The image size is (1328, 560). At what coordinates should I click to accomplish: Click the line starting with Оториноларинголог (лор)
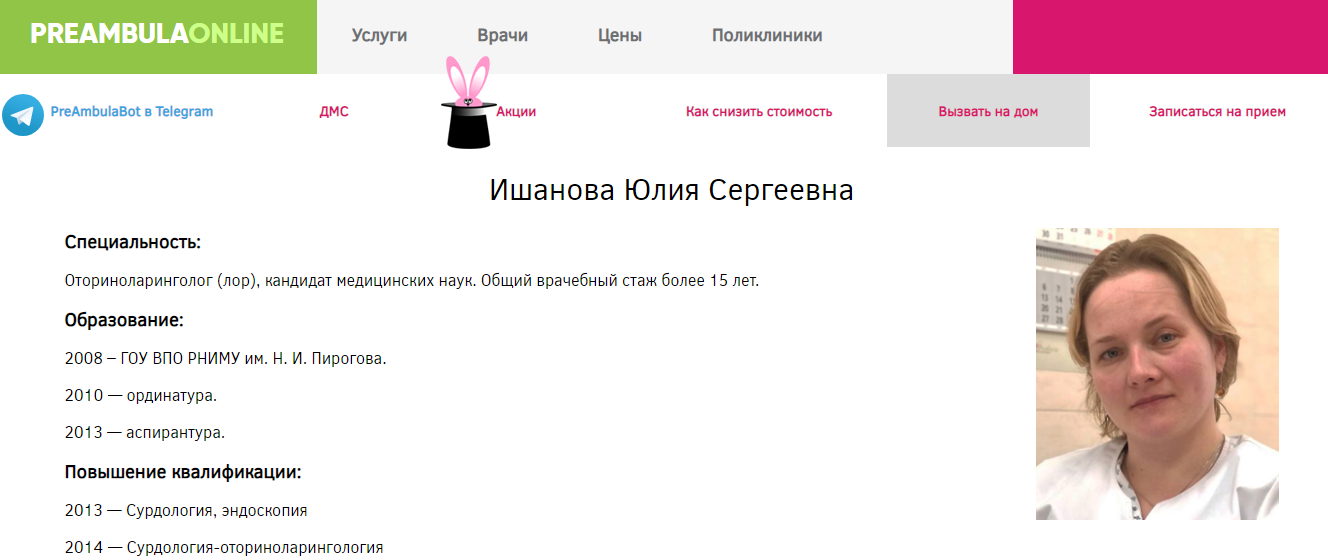412,281
